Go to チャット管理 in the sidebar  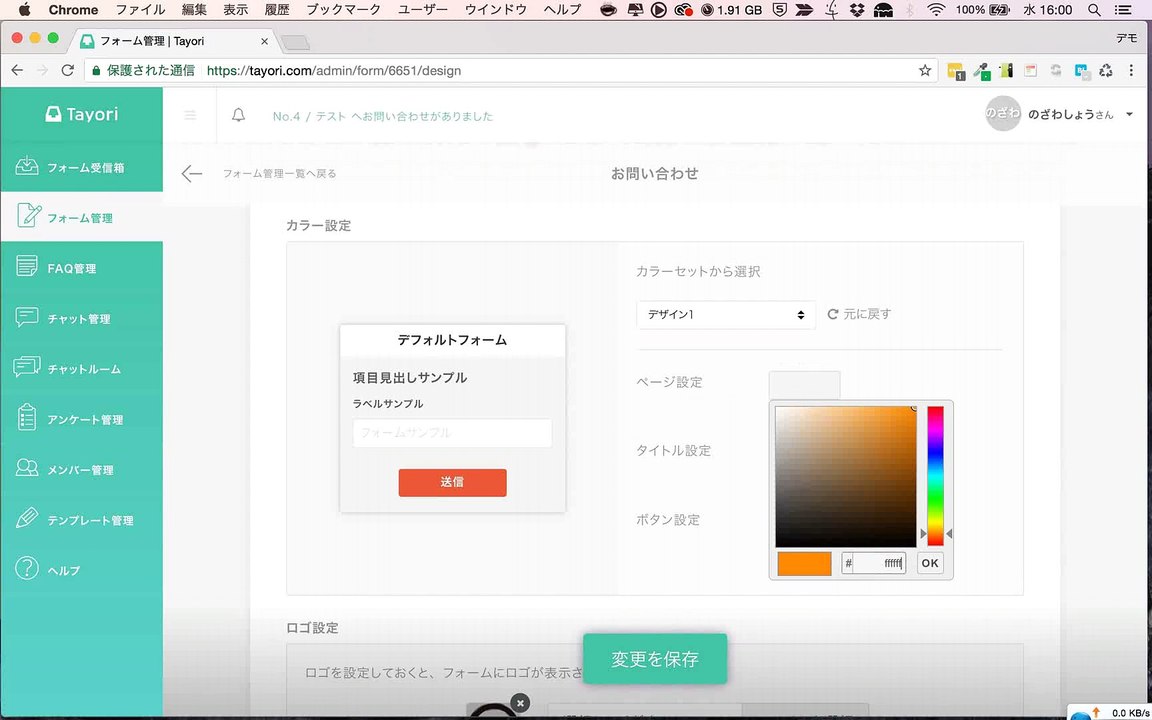tap(81, 318)
